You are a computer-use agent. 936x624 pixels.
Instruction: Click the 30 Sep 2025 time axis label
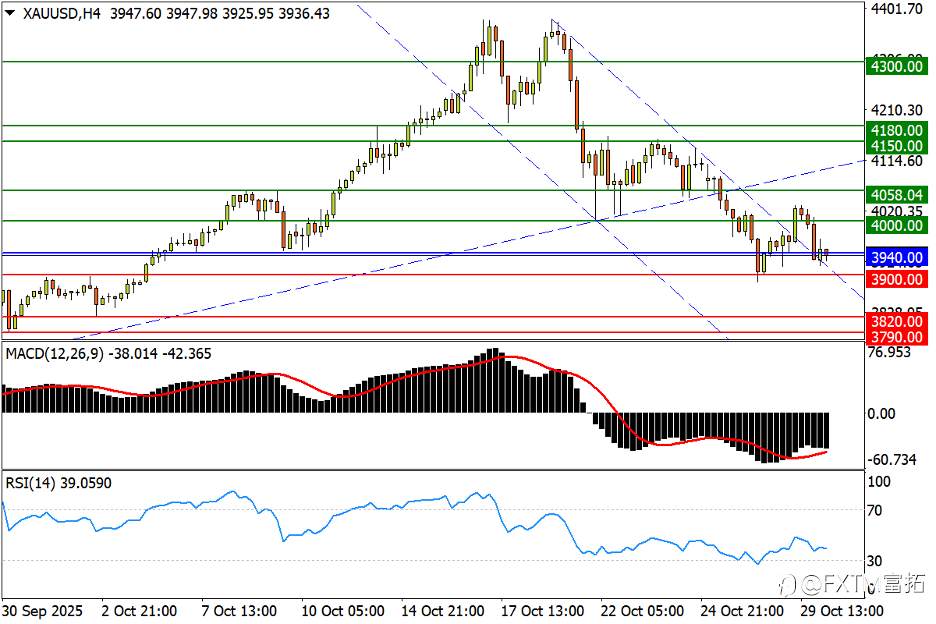pyautogui.click(x=42, y=611)
